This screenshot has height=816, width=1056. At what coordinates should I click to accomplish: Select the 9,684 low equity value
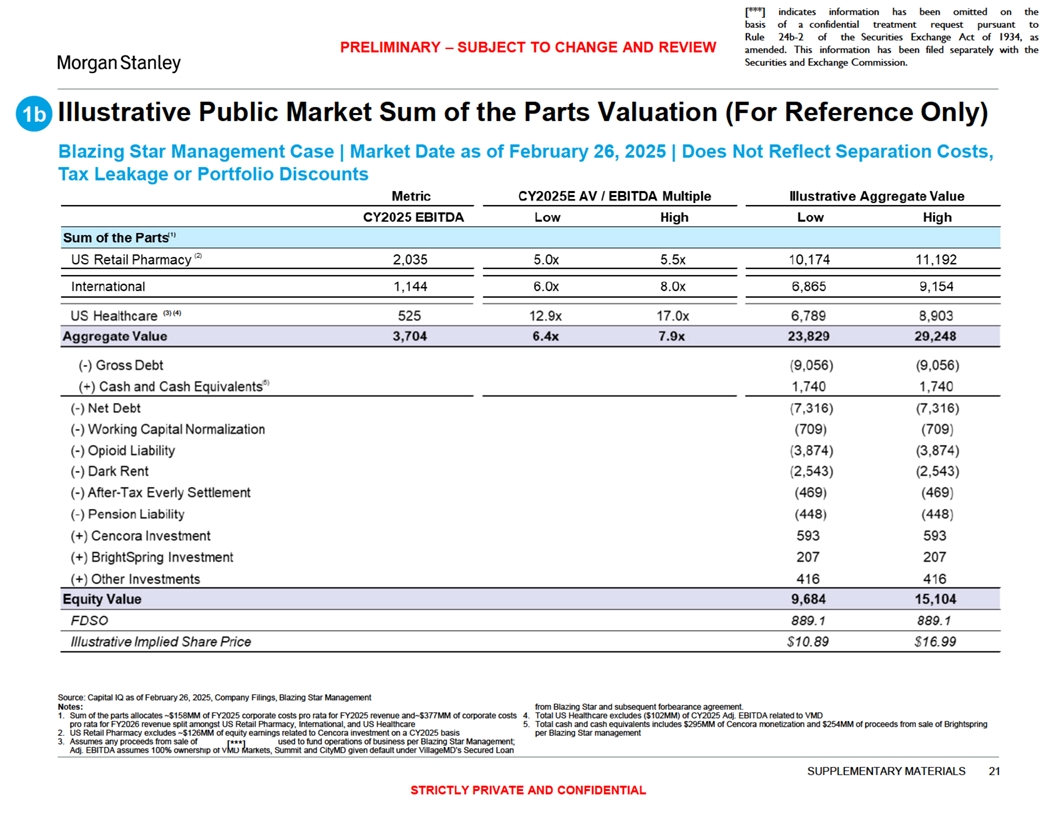[808, 599]
